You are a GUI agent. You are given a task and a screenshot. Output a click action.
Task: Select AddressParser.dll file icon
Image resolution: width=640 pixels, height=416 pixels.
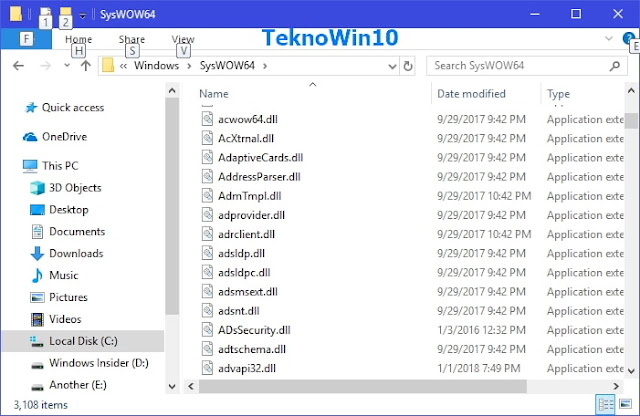(207, 177)
